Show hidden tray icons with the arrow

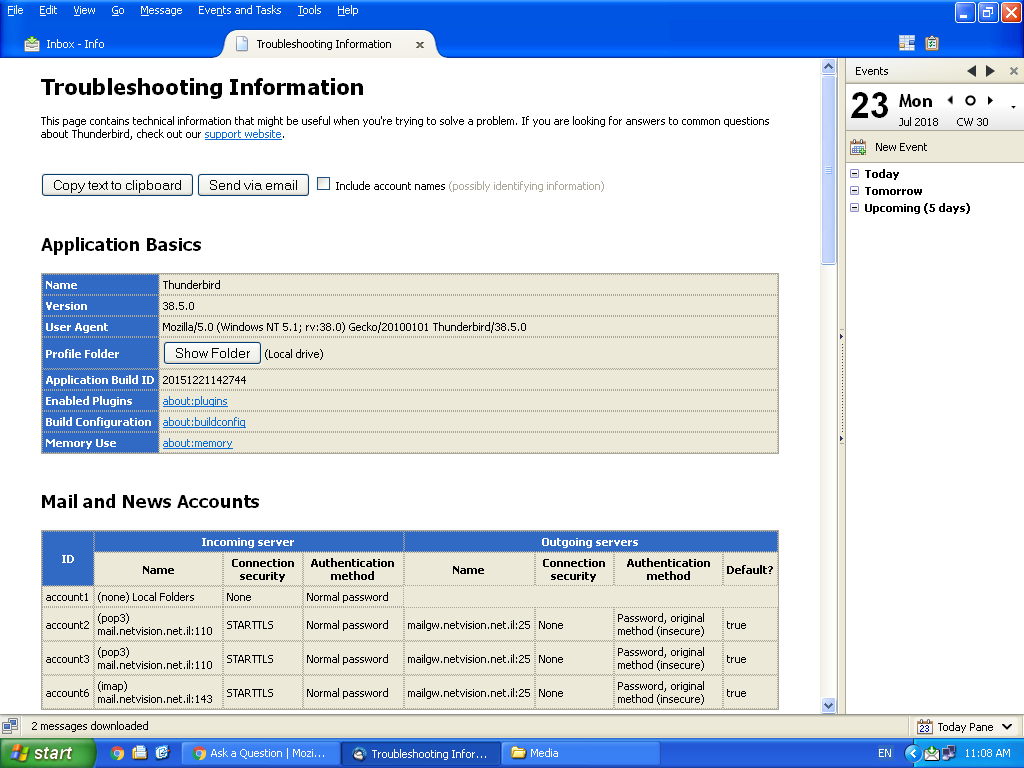pos(912,753)
